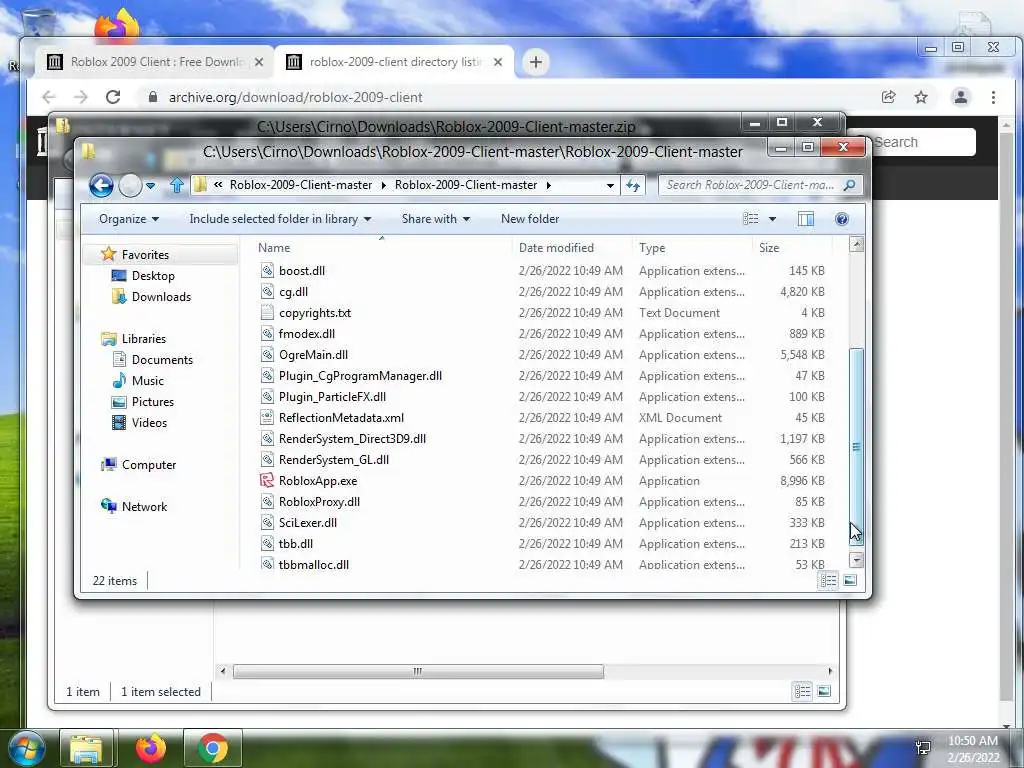Select Plugin_CgProgramManager.dll file
The image size is (1024, 768).
(360, 376)
